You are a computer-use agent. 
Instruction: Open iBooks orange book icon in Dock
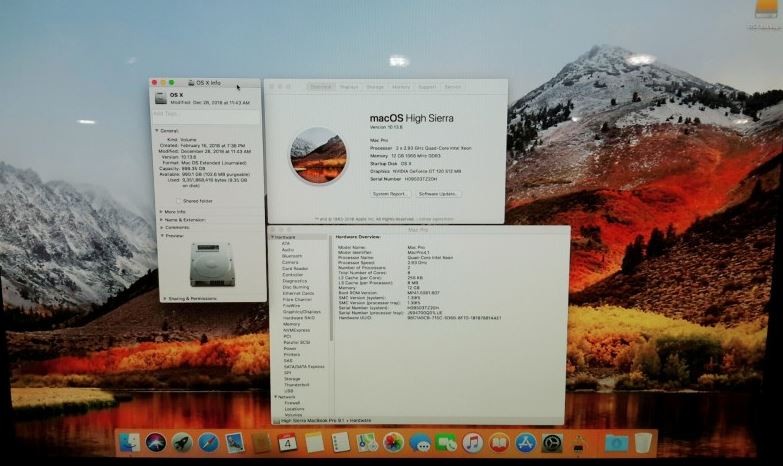coord(499,443)
